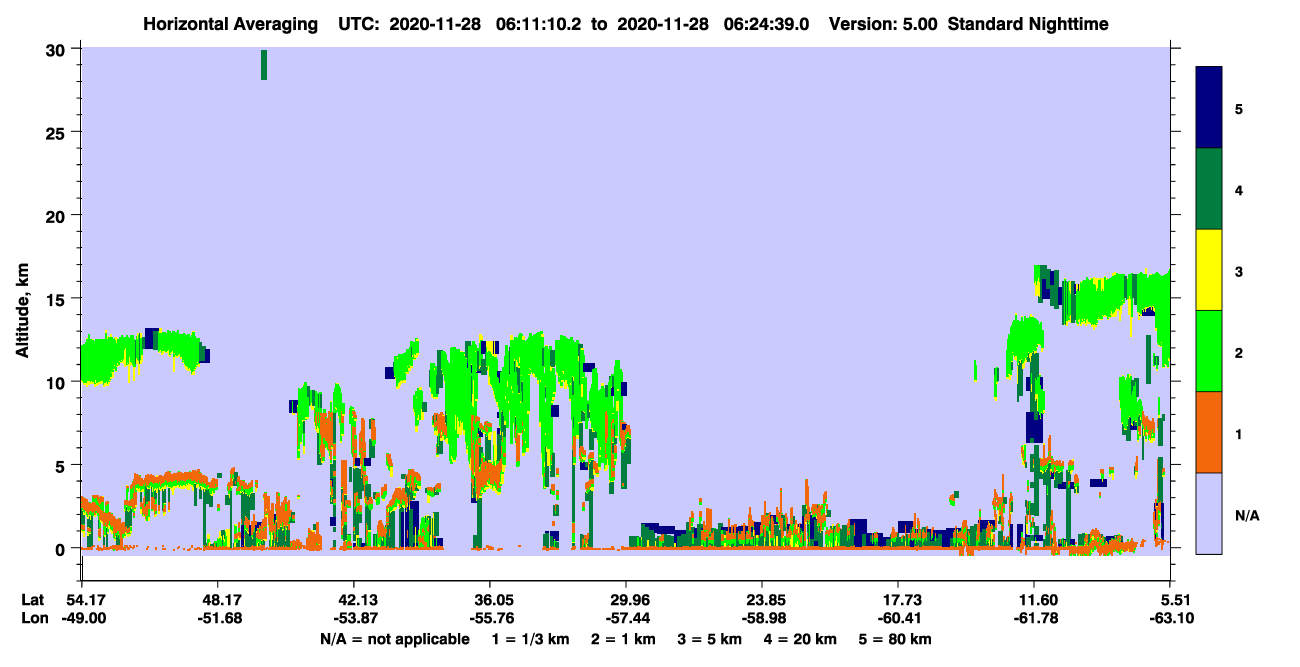This screenshot has height=667, width=1300.
Task: Click the colorbar label 'N/A'
Action: pos(1246,516)
